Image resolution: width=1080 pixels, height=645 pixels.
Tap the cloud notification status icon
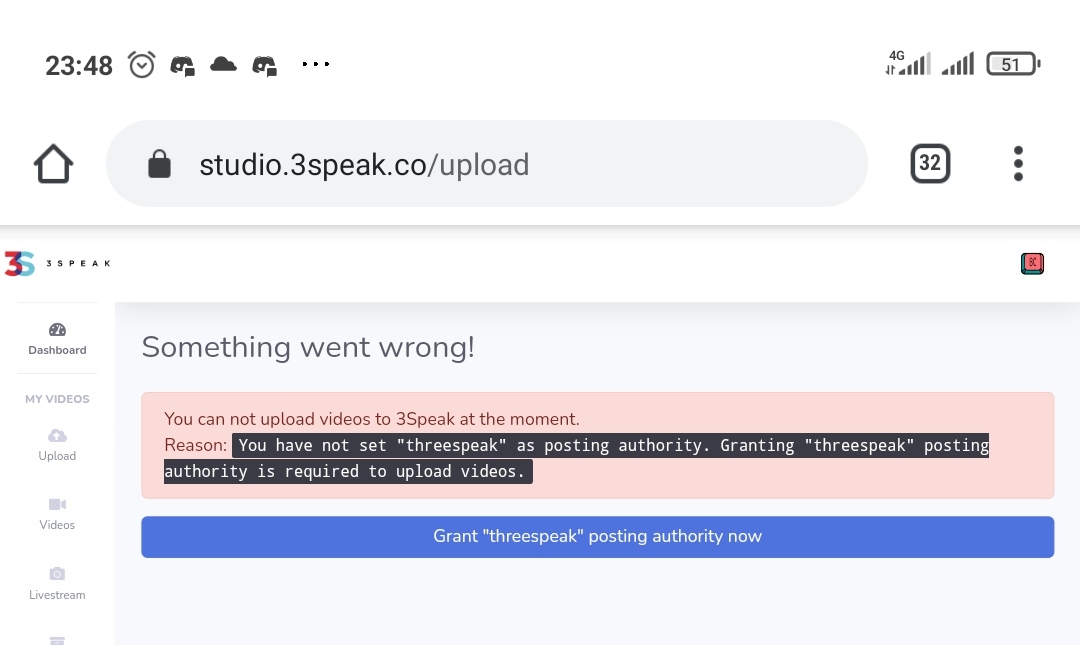[x=223, y=65]
